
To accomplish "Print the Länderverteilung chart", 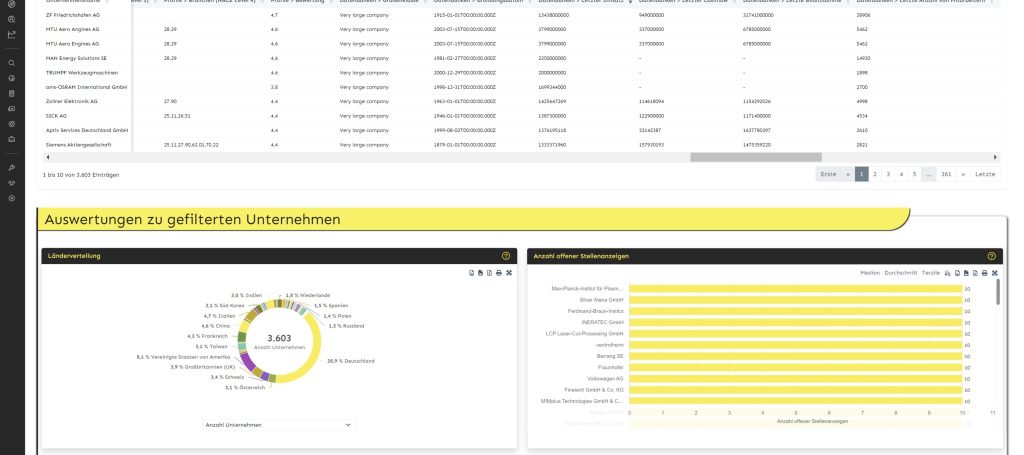I will coord(499,273).
